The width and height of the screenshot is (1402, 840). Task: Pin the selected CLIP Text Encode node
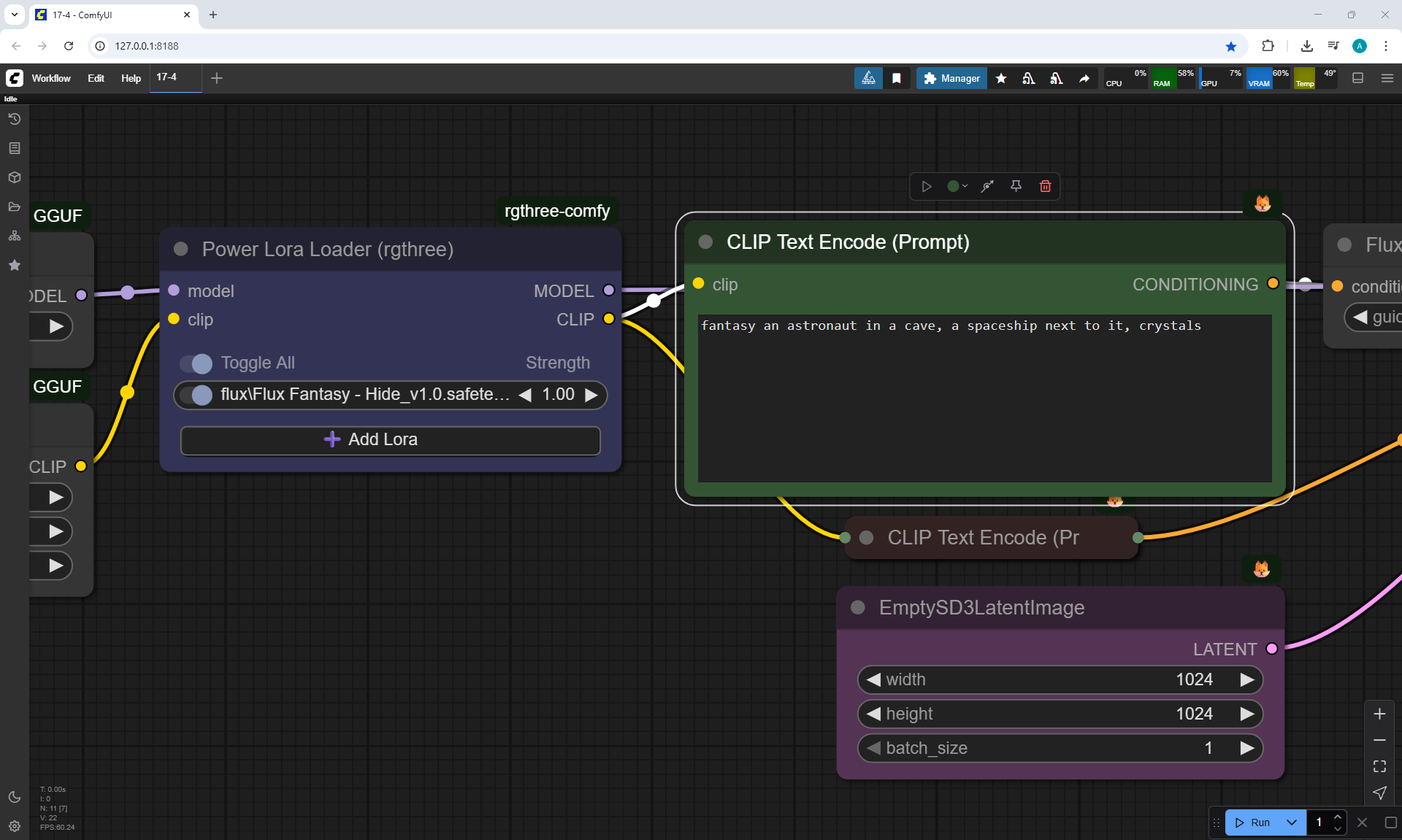coord(1016,186)
